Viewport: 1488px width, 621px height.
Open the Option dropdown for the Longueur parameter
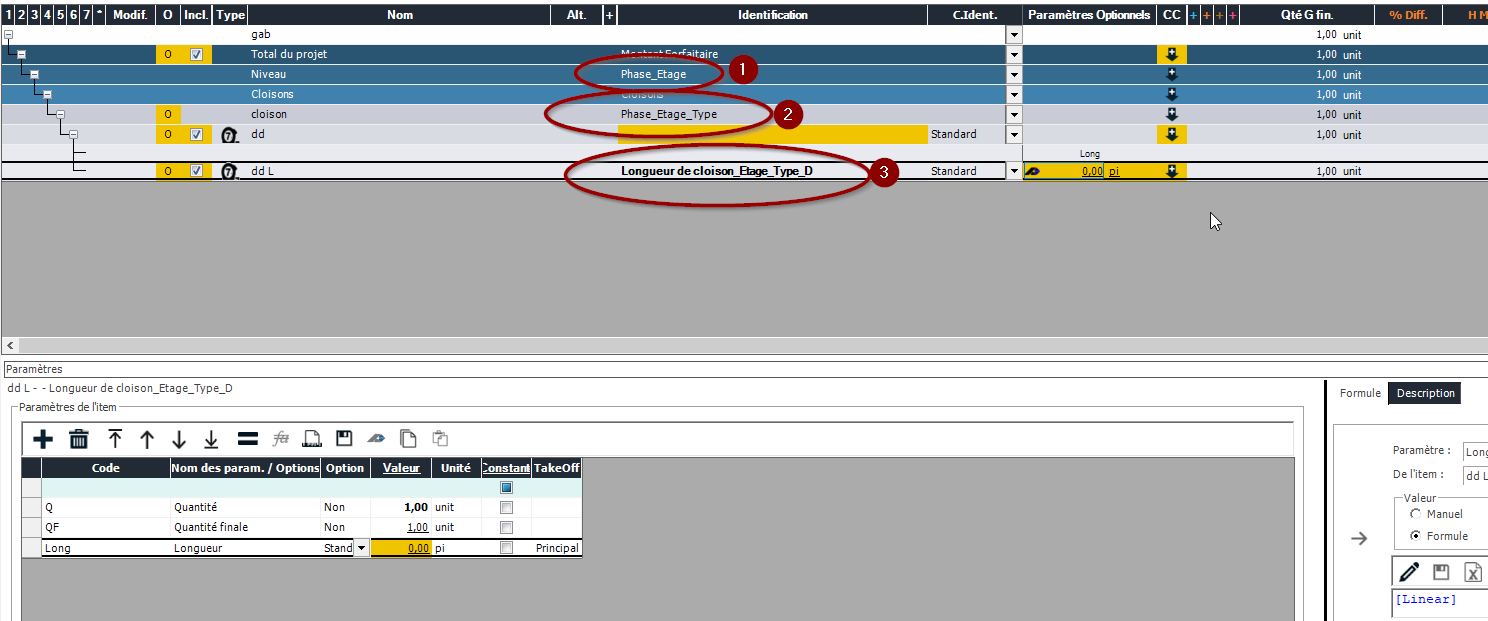click(360, 548)
